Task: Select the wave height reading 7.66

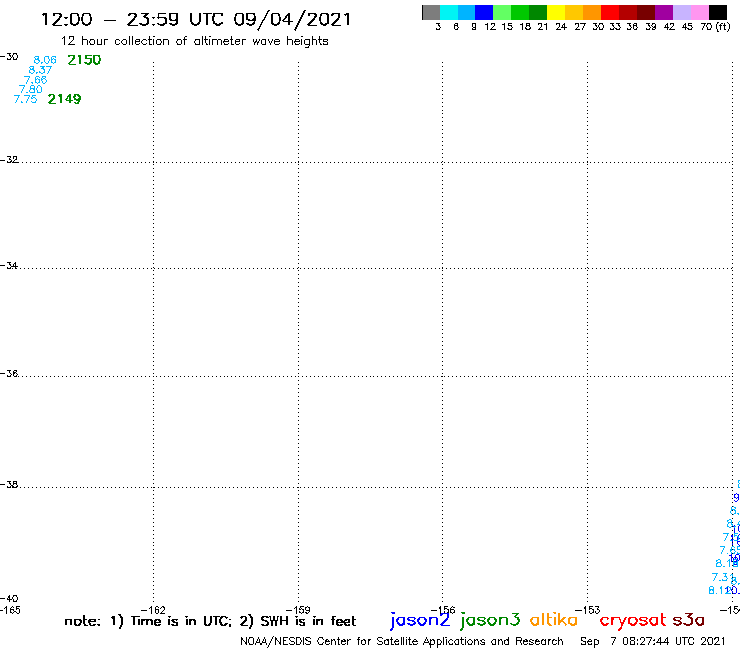Action: tap(35, 80)
